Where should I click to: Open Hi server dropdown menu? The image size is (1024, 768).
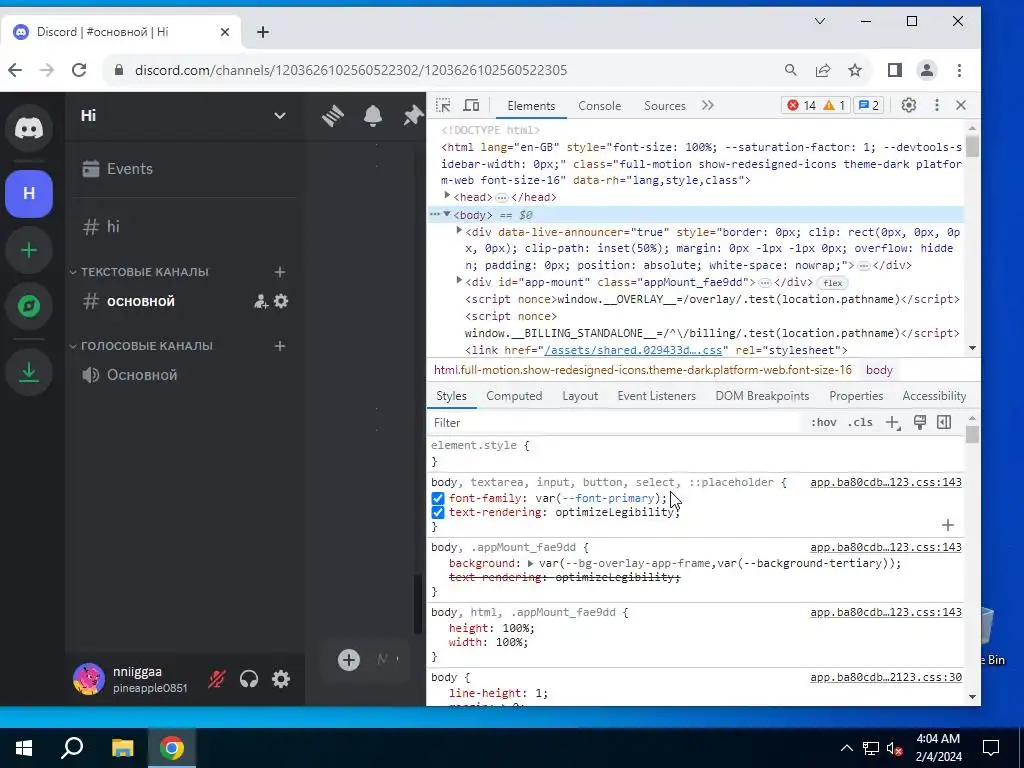pos(280,116)
